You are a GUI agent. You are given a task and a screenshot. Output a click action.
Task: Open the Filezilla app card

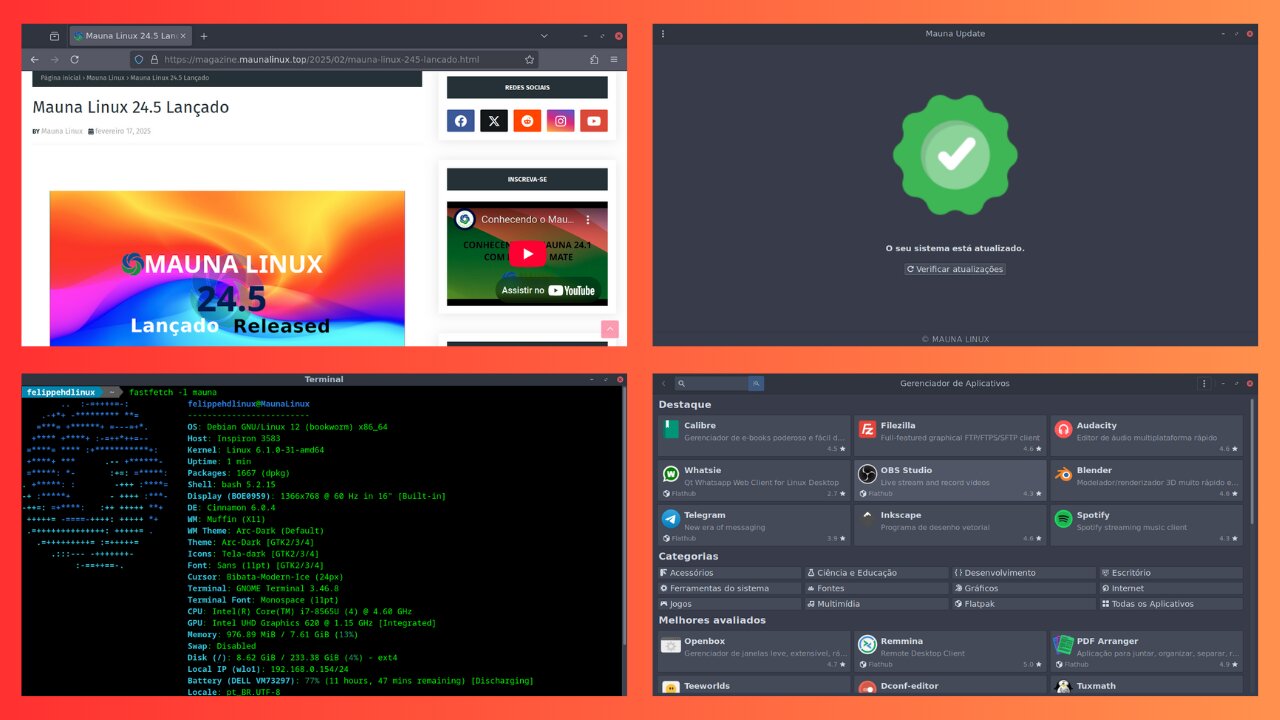point(950,436)
